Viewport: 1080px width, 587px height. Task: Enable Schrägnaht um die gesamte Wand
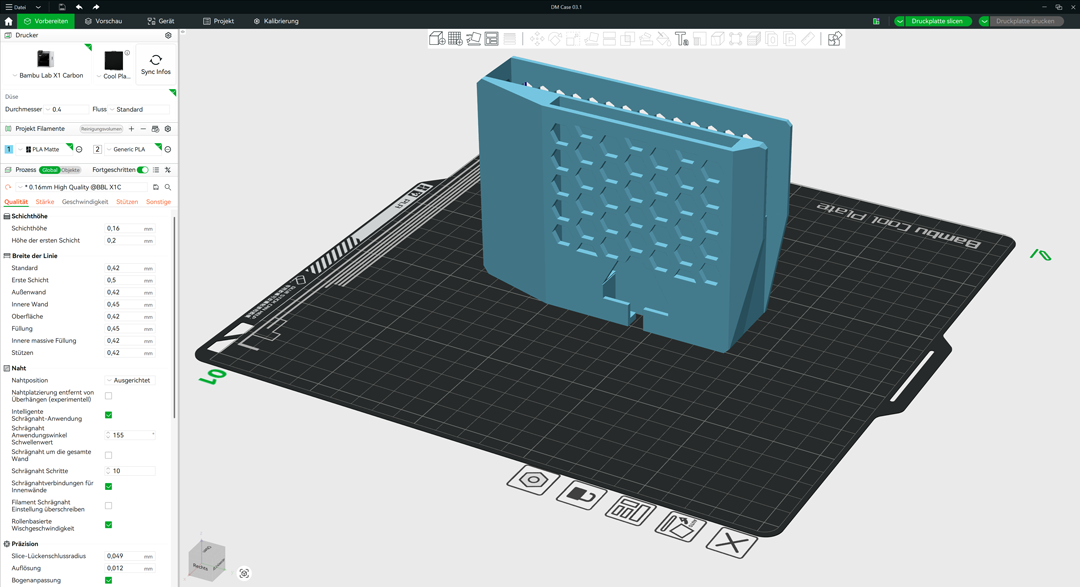point(108,455)
